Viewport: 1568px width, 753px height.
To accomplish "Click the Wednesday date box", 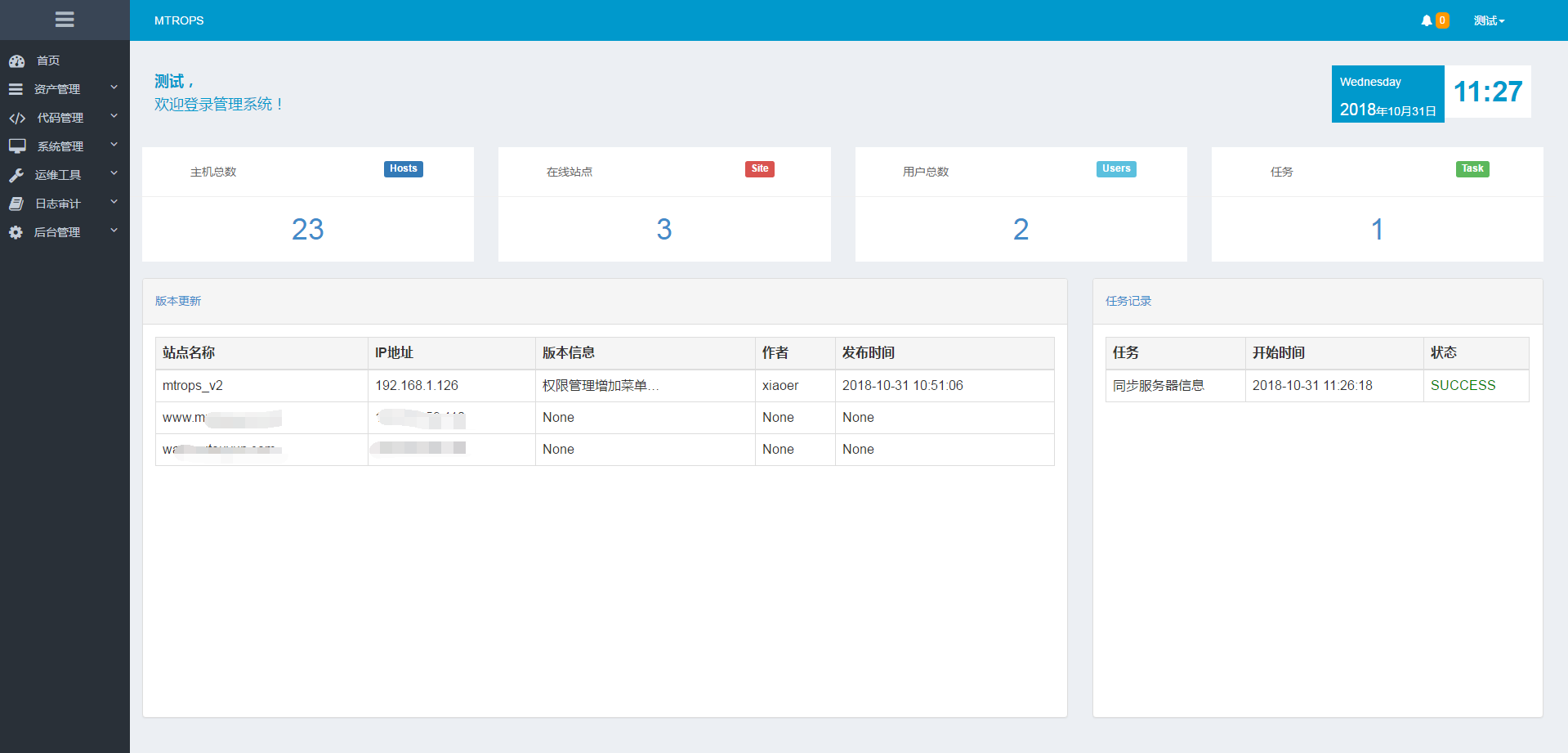I will coord(1388,94).
